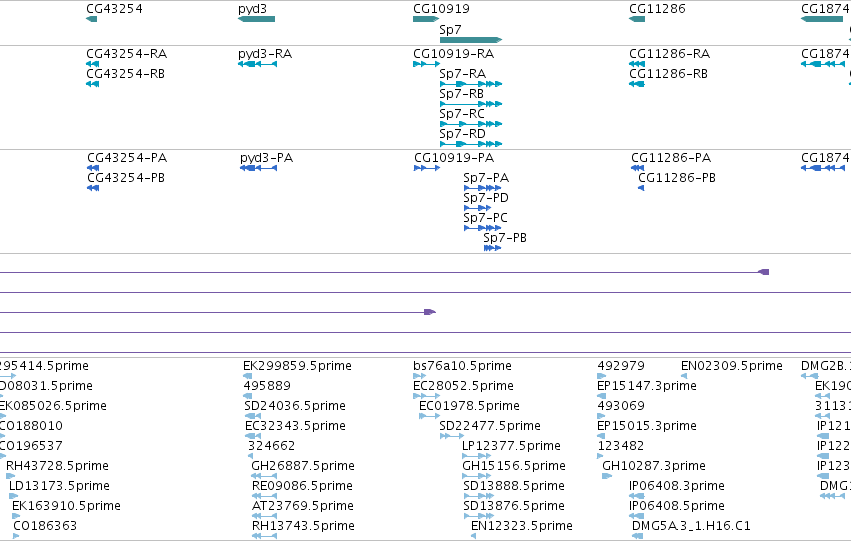Click the purple arrowhead below CG10919-PA

[x=430, y=312]
